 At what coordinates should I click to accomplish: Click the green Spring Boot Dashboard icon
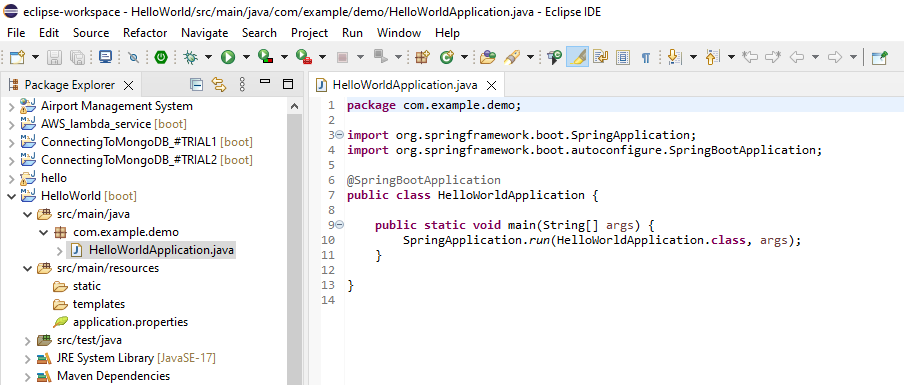[x=161, y=56]
